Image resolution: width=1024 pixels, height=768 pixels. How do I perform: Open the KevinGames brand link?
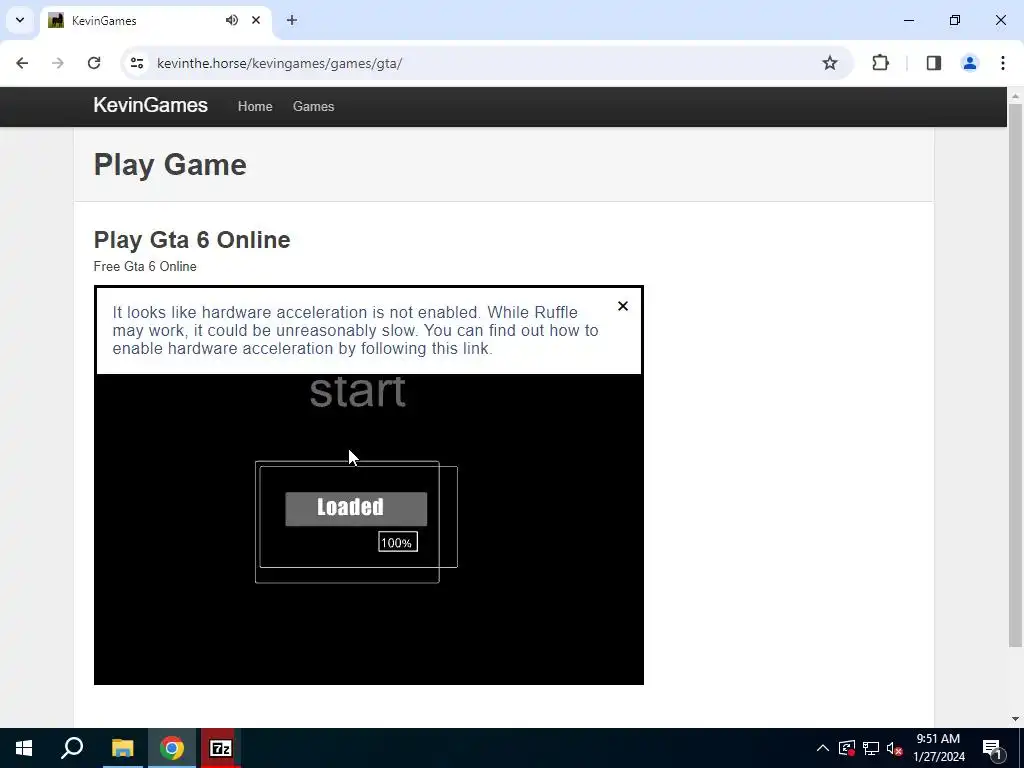150,105
